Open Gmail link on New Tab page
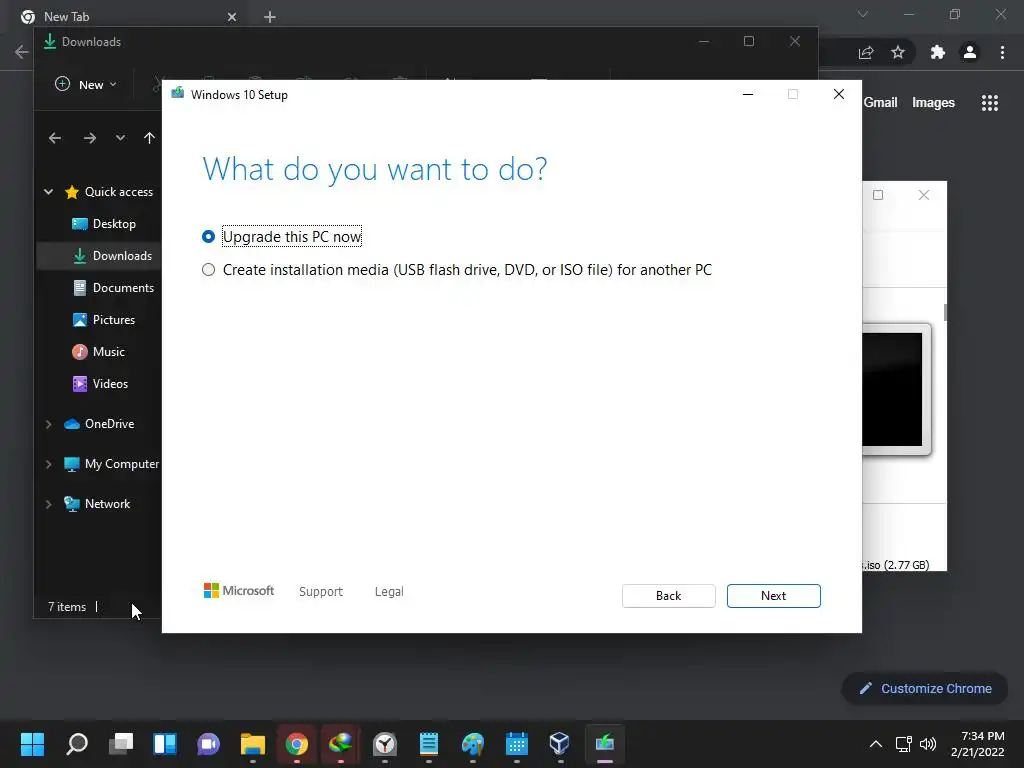The height and width of the screenshot is (768, 1024). [880, 103]
